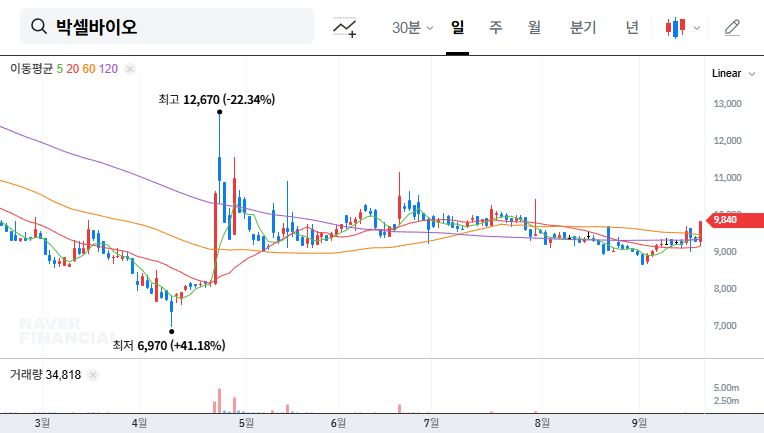Click the 12,000 price axis label
The image size is (764, 433).
coord(727,141)
